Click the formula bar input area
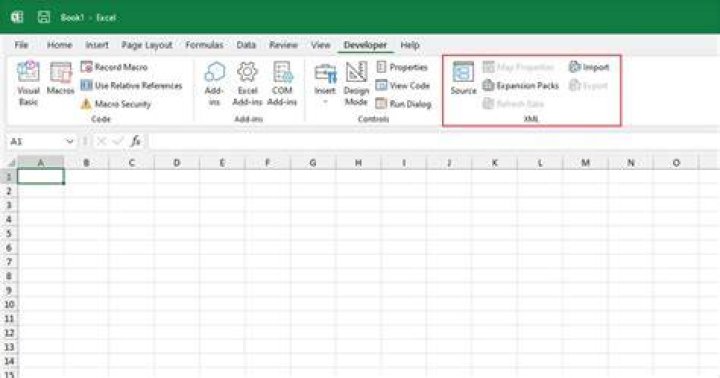This screenshot has height=378, width=720. [x=433, y=141]
